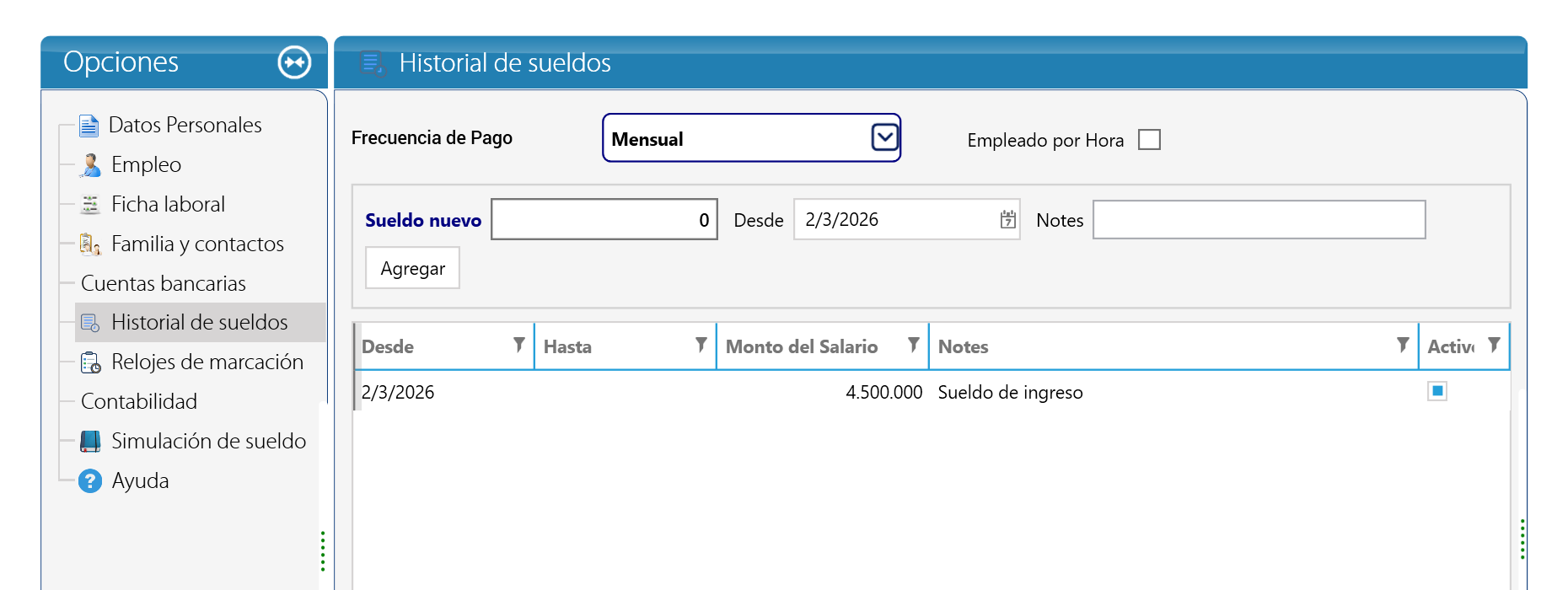
Task: Click the Ficha laboral icon
Action: pos(90,204)
